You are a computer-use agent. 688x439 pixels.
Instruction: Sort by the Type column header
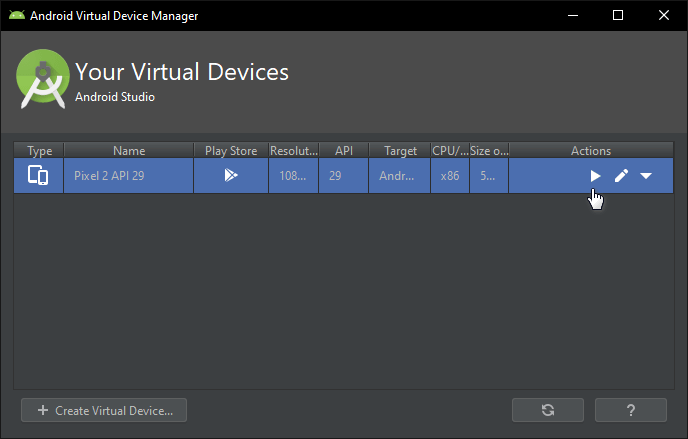[39, 151]
